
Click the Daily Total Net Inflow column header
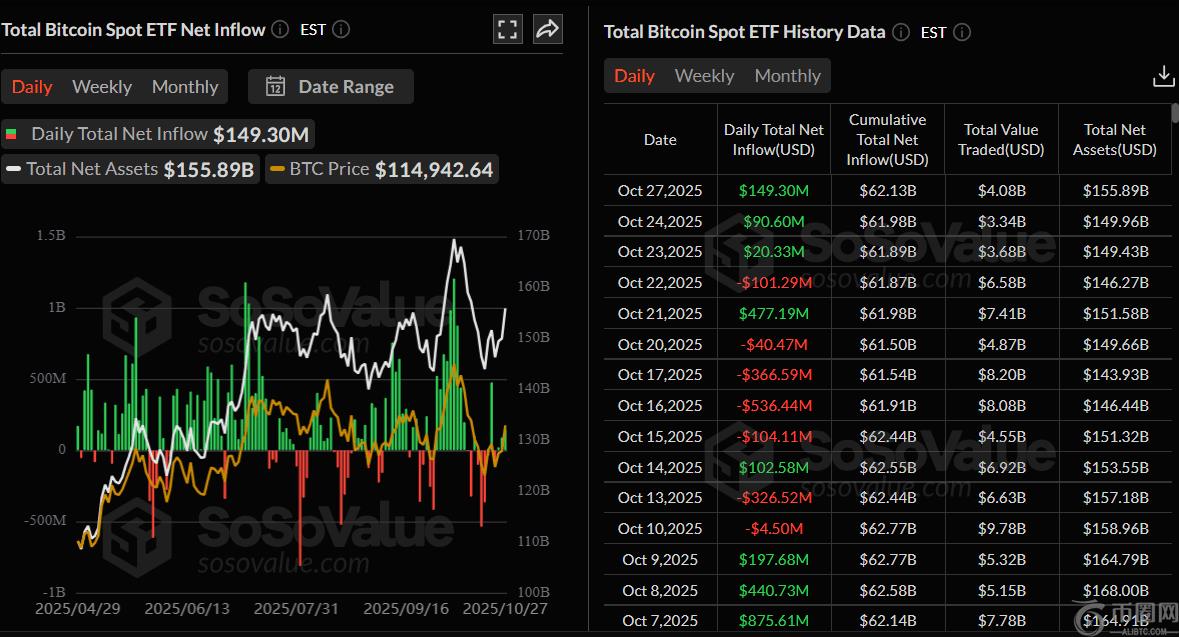pos(774,140)
